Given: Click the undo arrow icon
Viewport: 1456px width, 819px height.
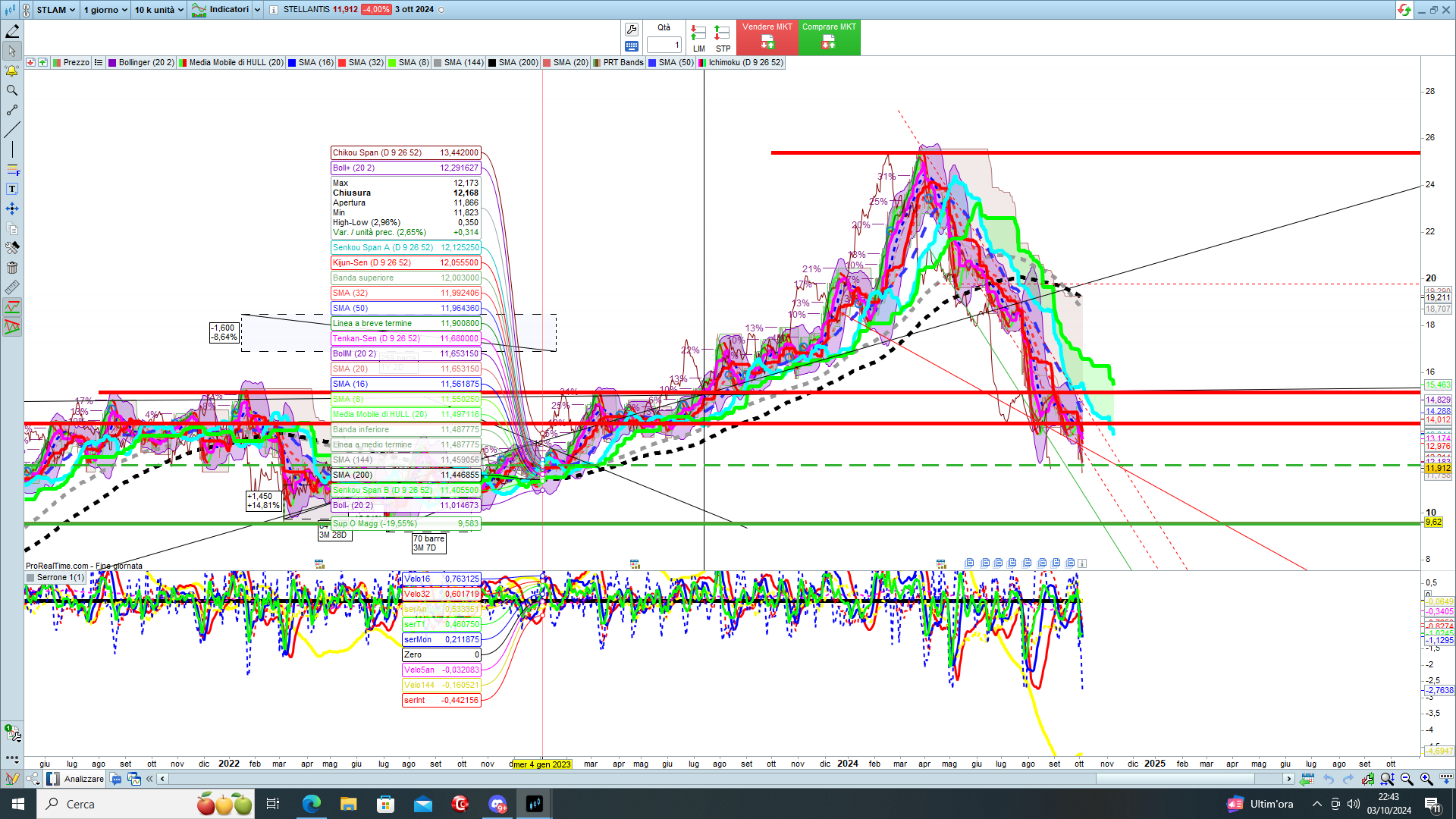Looking at the screenshot, I should (x=1329, y=779).
